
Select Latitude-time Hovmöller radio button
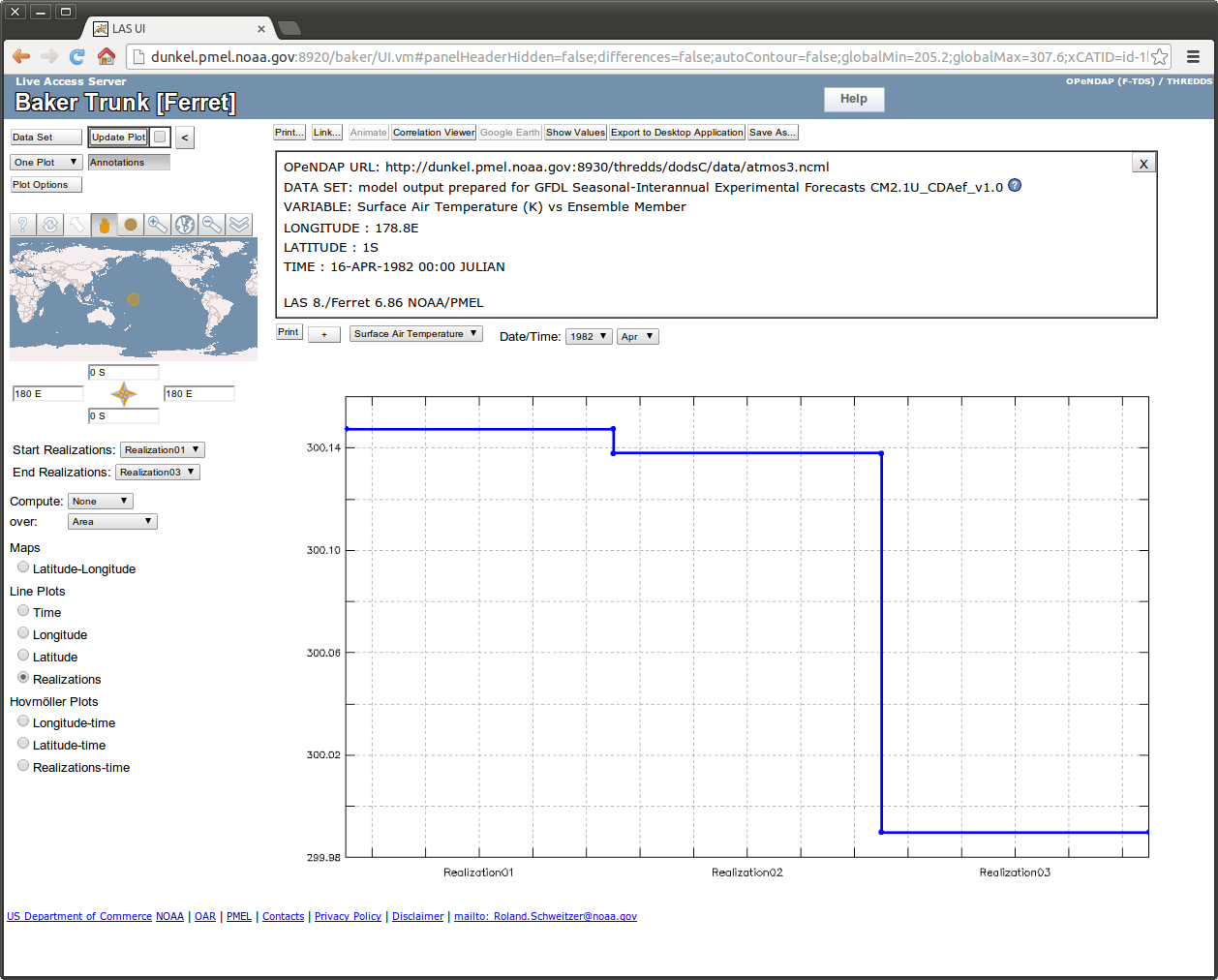pos(23,744)
